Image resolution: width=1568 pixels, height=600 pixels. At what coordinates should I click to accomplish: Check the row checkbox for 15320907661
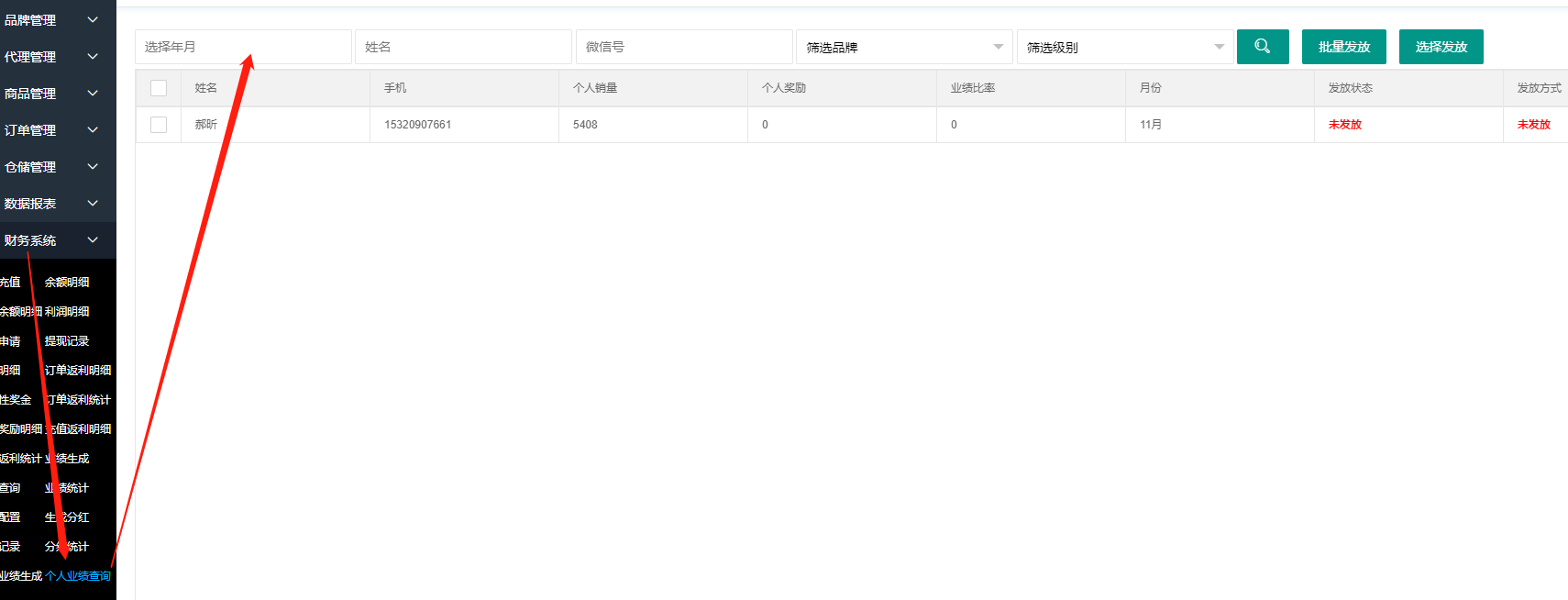[159, 125]
